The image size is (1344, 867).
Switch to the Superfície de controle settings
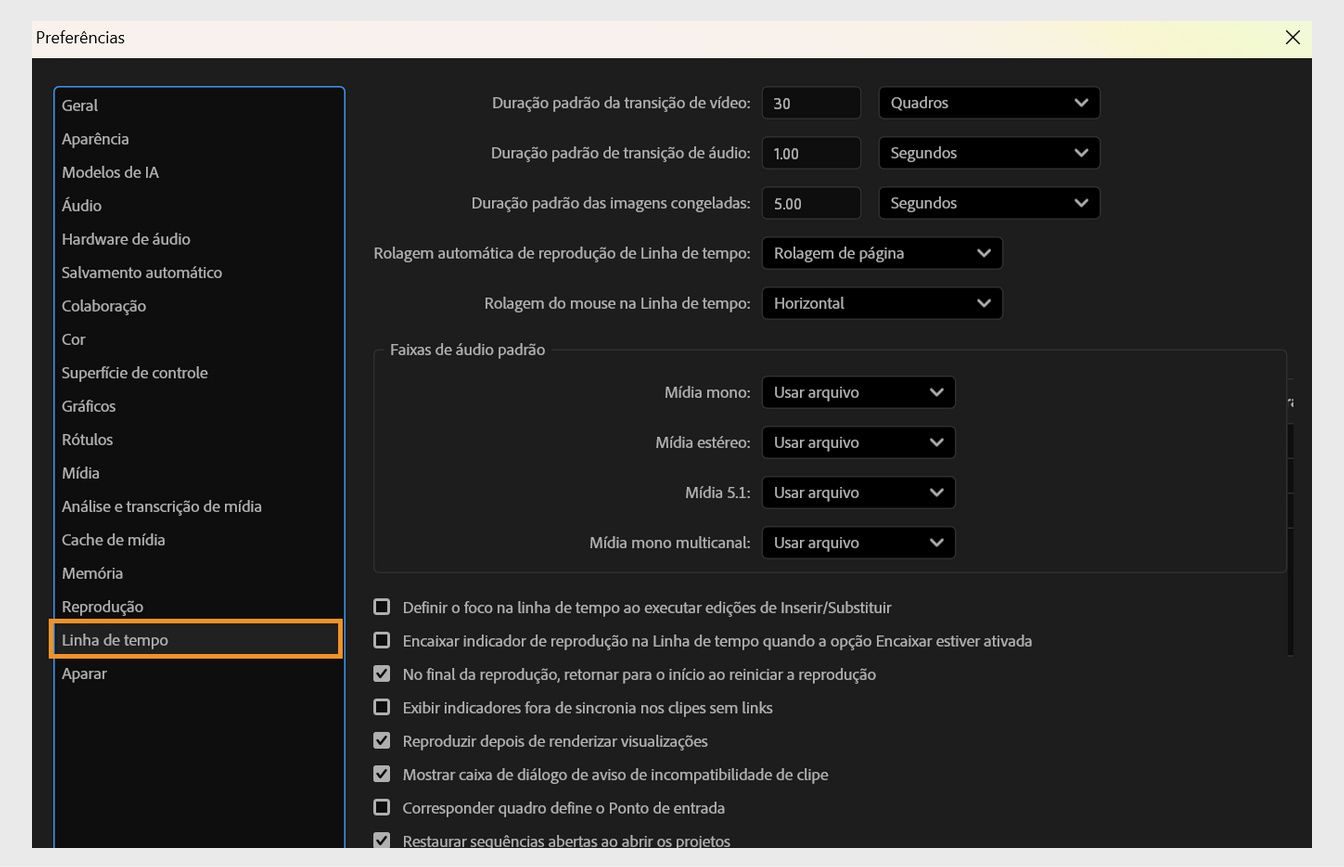[135, 372]
